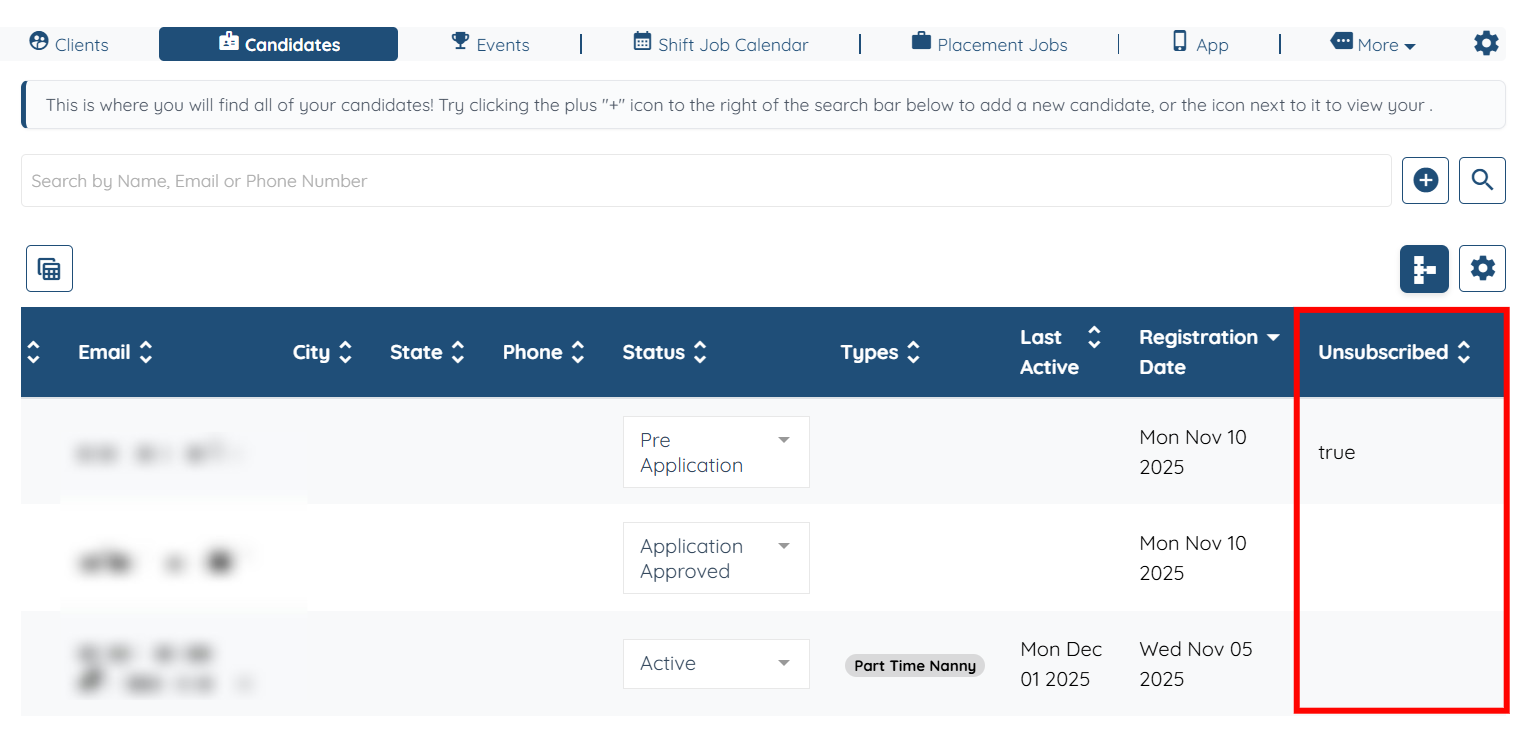1531x729 pixels.
Task: Expand the More menu
Action: pos(1373,44)
